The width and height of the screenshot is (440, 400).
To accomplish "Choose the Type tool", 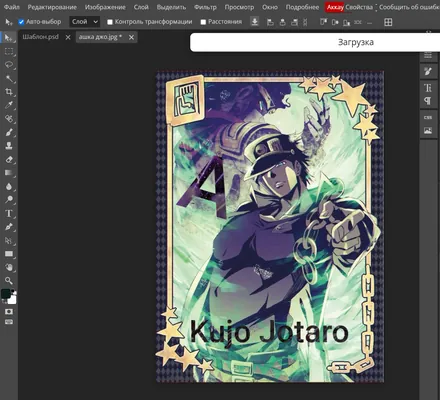I will click(x=9, y=213).
